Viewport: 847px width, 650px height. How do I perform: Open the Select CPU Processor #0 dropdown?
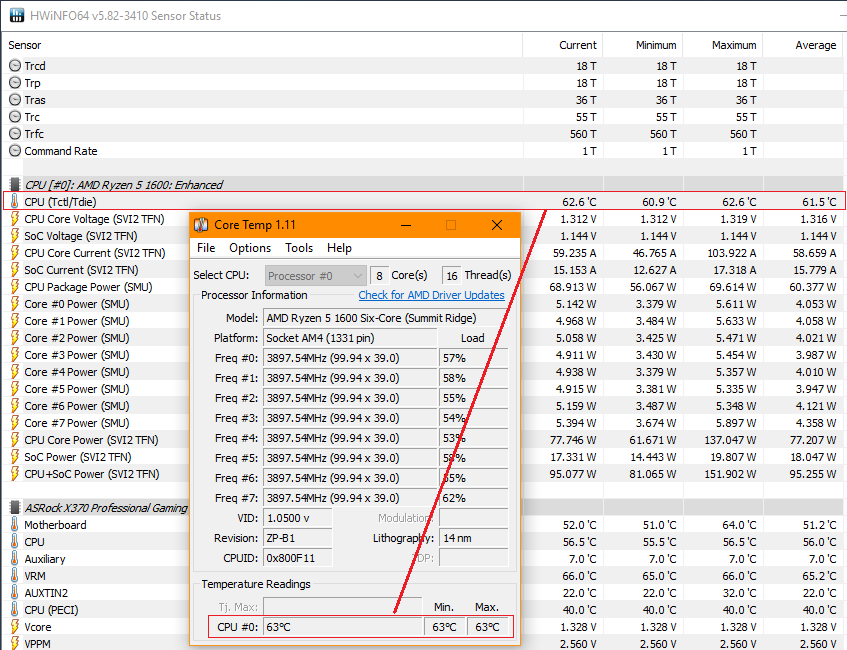315,276
